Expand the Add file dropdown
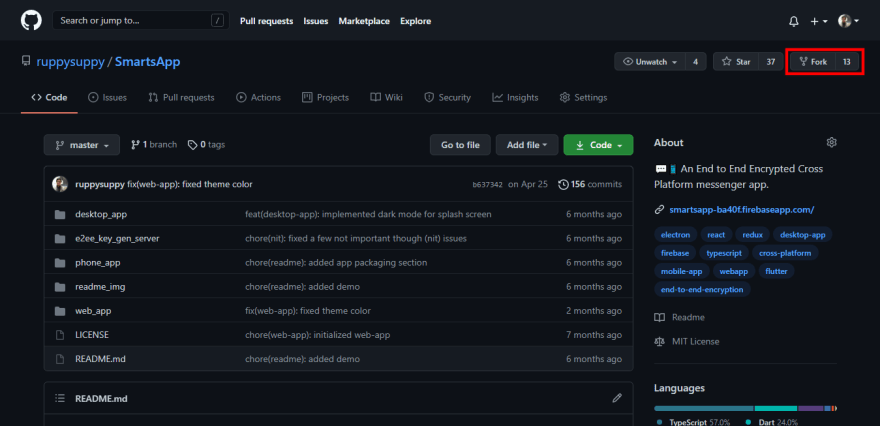Image resolution: width=880 pixels, height=426 pixels. [x=527, y=145]
